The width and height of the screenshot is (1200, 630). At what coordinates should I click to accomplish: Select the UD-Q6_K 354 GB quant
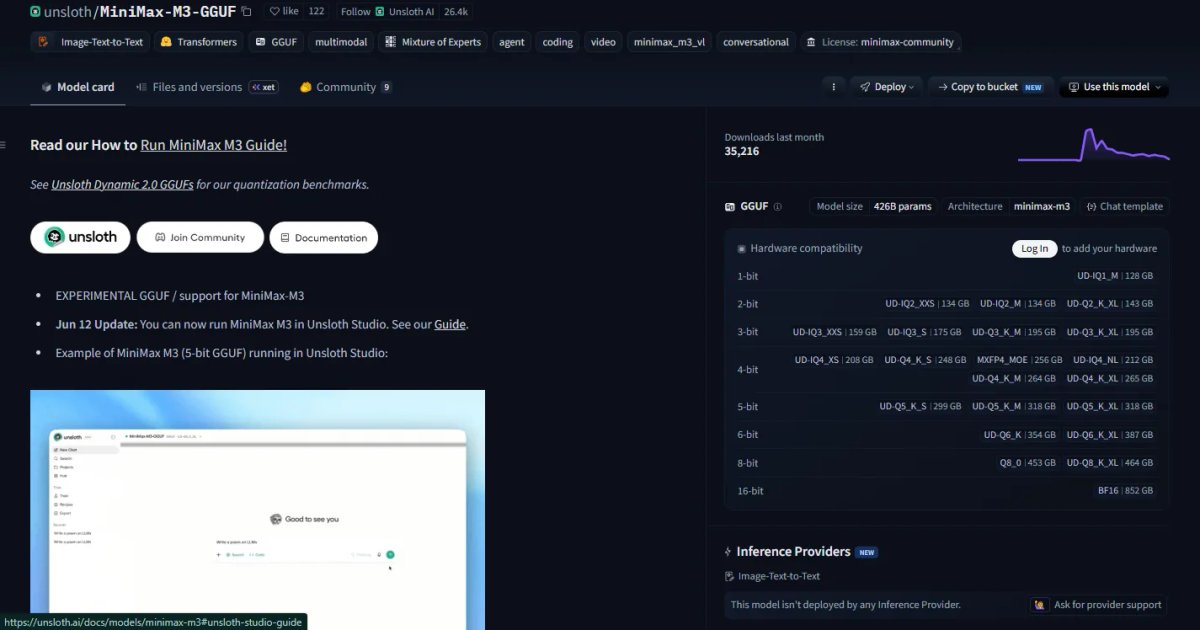click(x=1019, y=434)
